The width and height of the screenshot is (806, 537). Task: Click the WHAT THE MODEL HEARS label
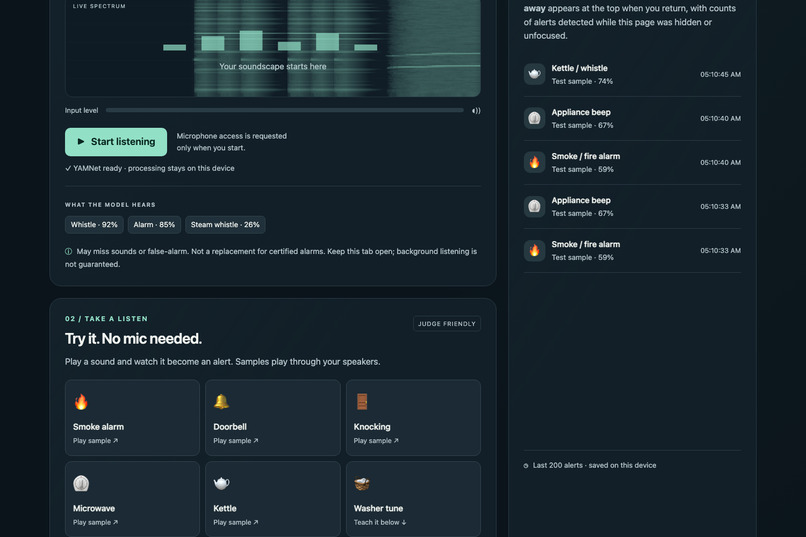(x=110, y=205)
